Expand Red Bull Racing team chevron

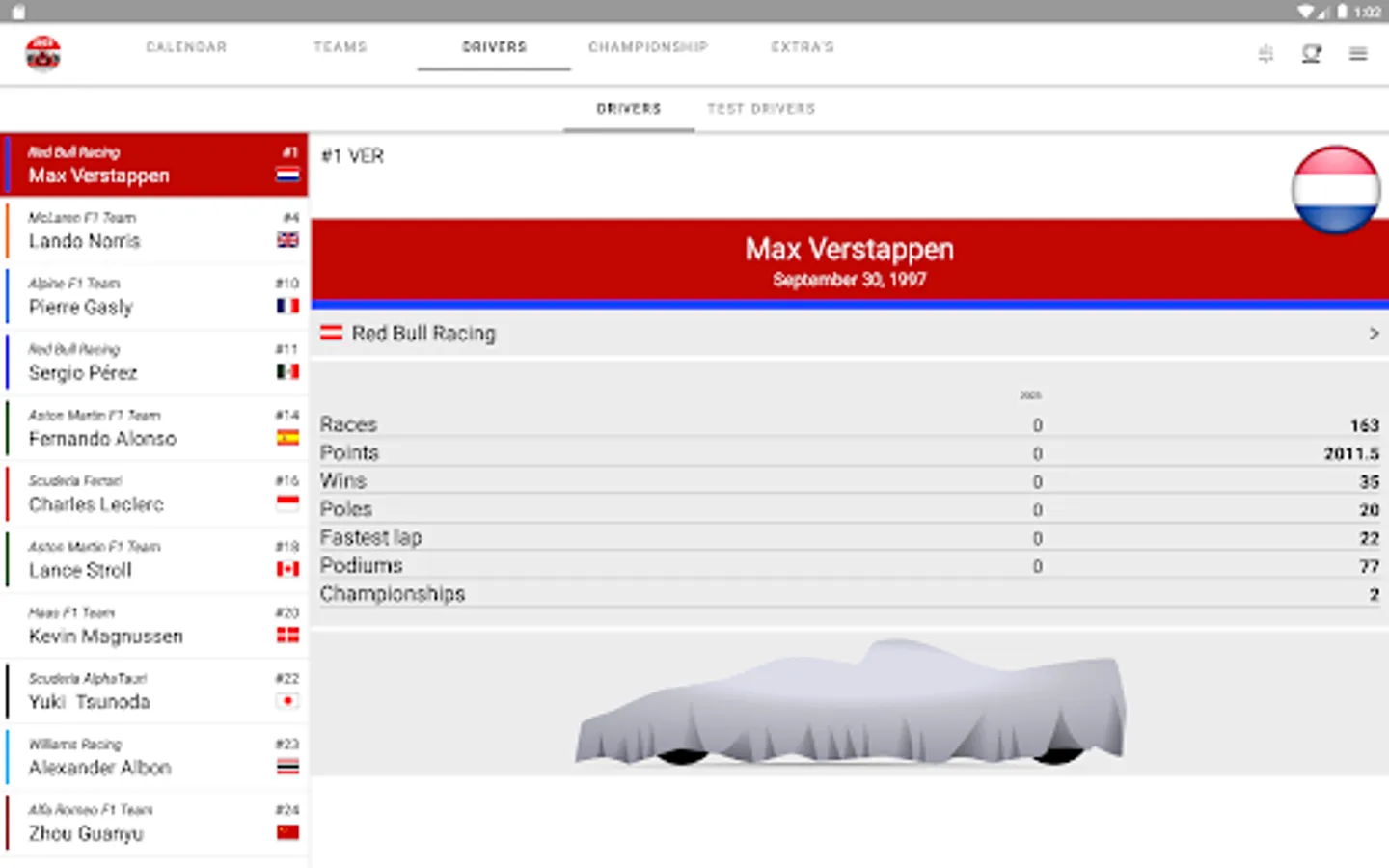click(1374, 334)
